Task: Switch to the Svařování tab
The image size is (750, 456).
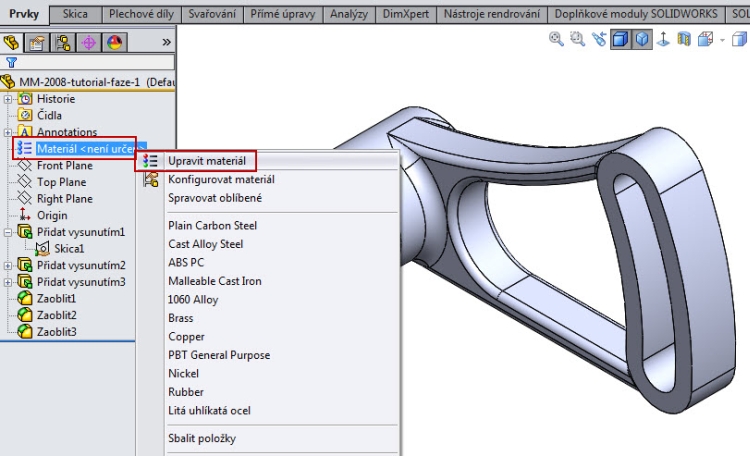Action: tap(212, 14)
